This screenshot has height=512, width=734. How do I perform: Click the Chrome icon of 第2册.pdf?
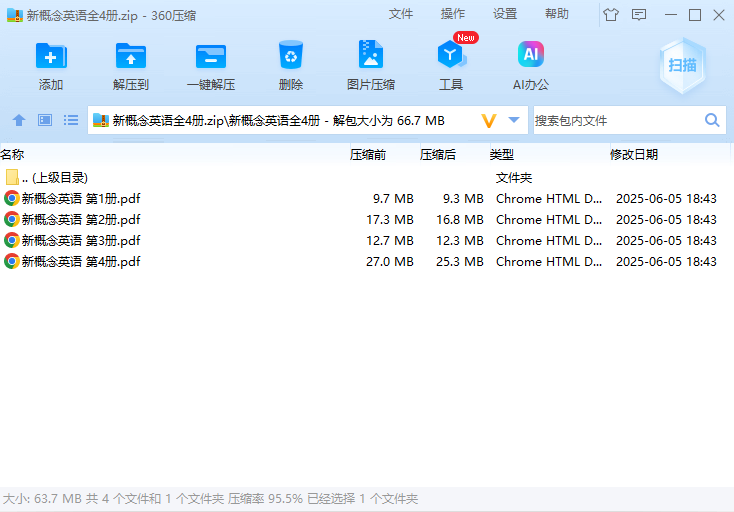[12, 219]
